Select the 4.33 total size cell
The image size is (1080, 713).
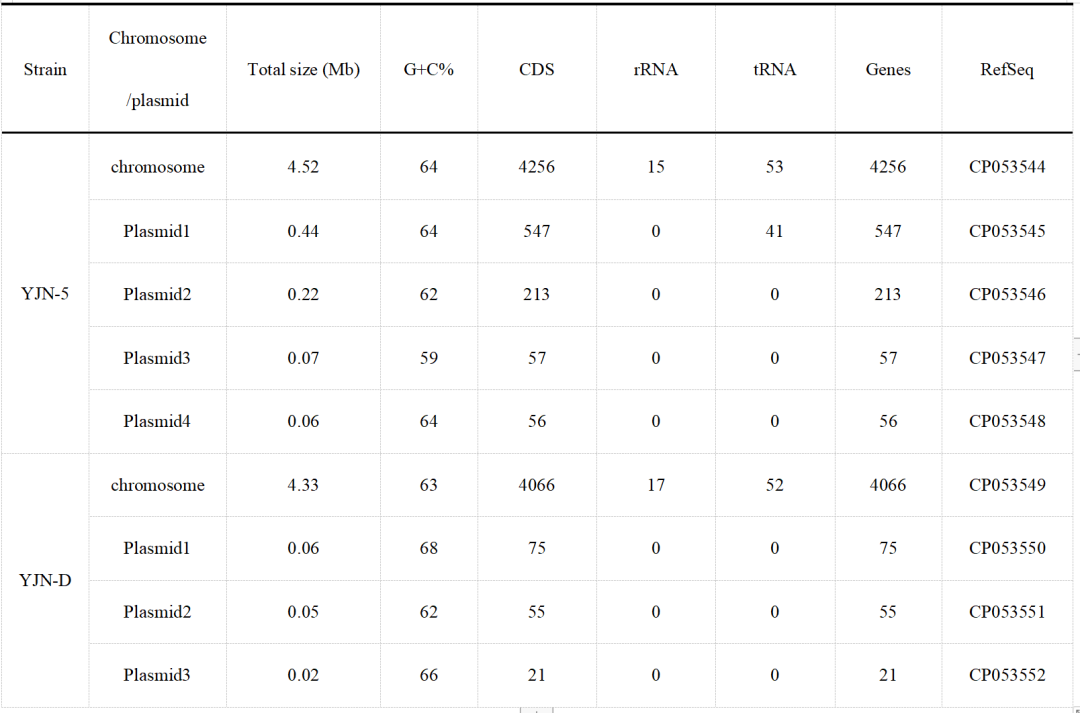(303, 485)
